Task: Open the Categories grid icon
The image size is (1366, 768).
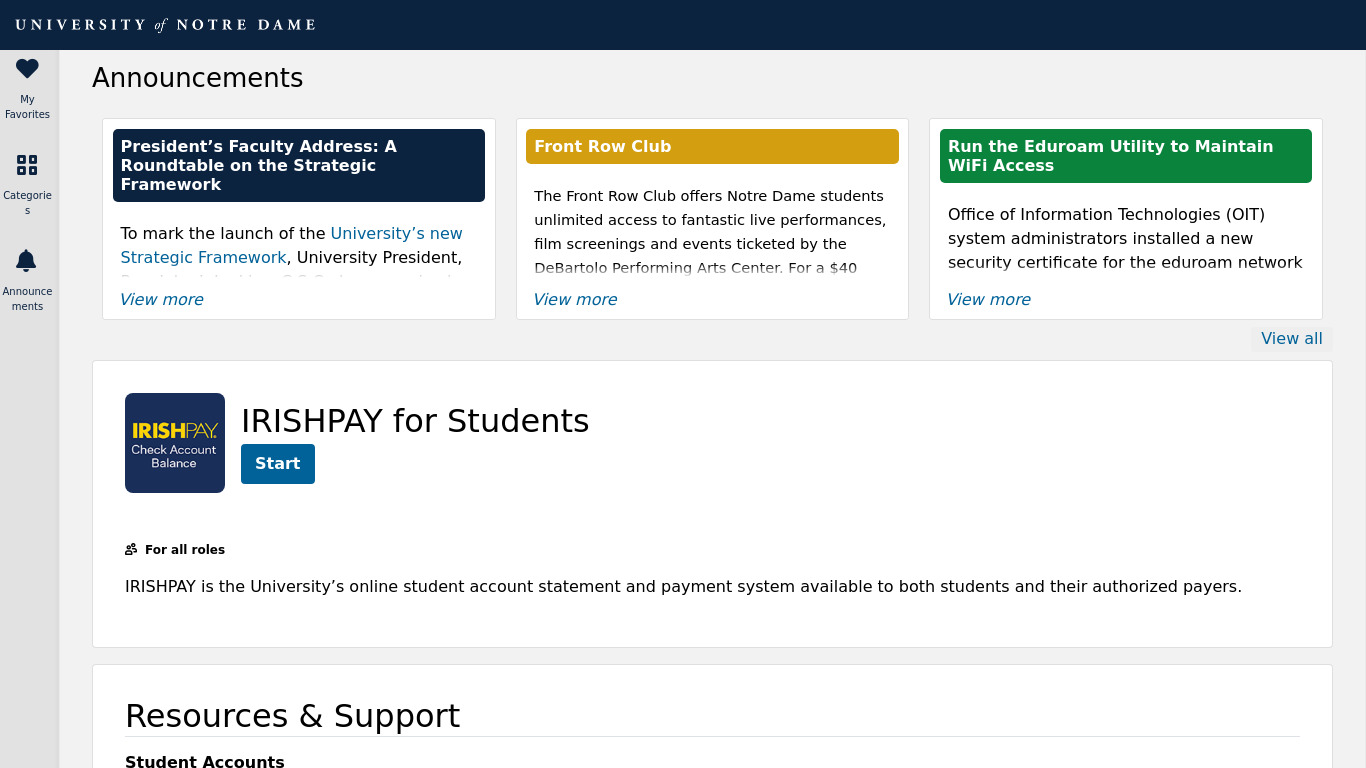Action: click(x=27, y=165)
